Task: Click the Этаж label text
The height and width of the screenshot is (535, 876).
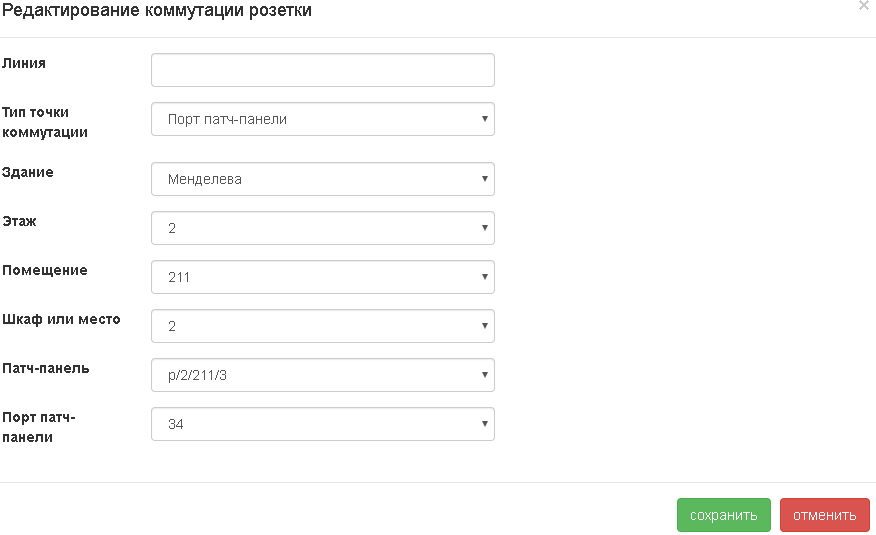Action: click(20, 221)
